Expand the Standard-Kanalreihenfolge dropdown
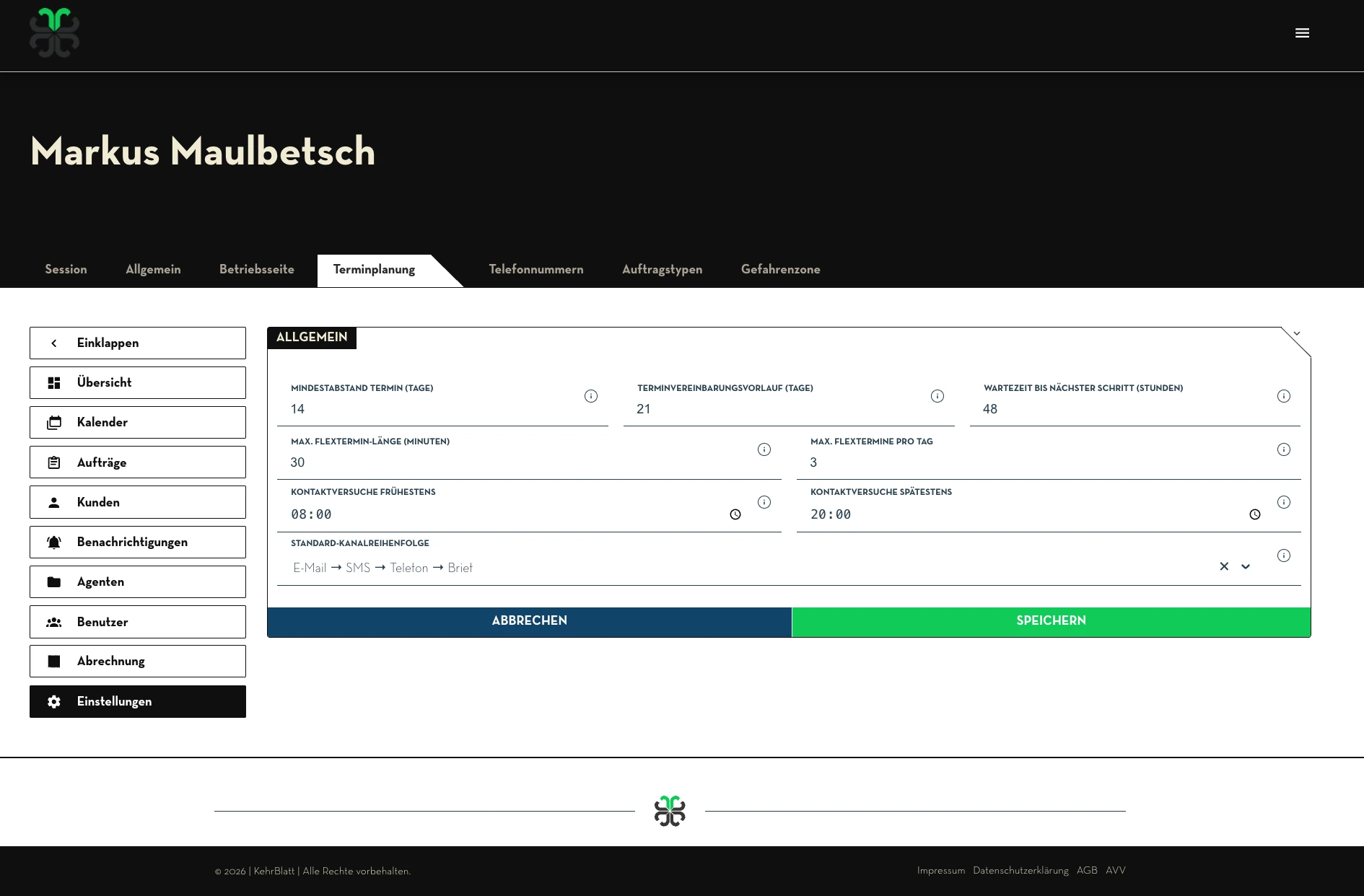The image size is (1364, 896). (1245, 567)
